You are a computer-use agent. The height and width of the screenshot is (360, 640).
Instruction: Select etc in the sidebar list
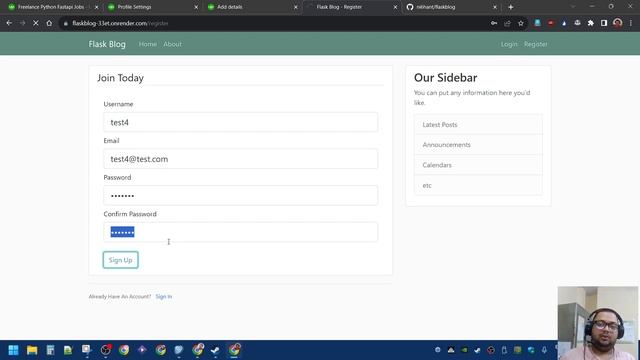pos(478,185)
